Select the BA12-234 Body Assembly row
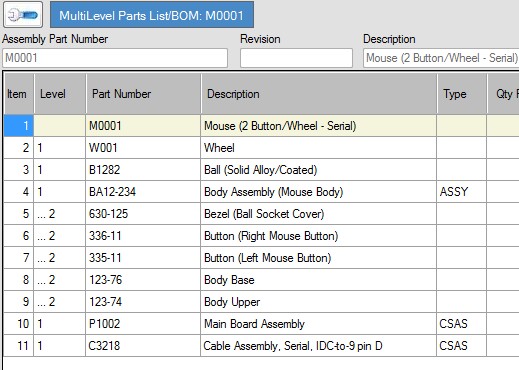The width and height of the screenshot is (519, 370). pyautogui.click(x=261, y=192)
